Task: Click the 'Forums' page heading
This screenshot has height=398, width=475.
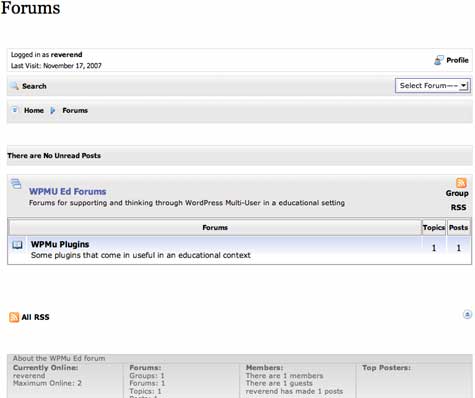Action: (x=30, y=8)
